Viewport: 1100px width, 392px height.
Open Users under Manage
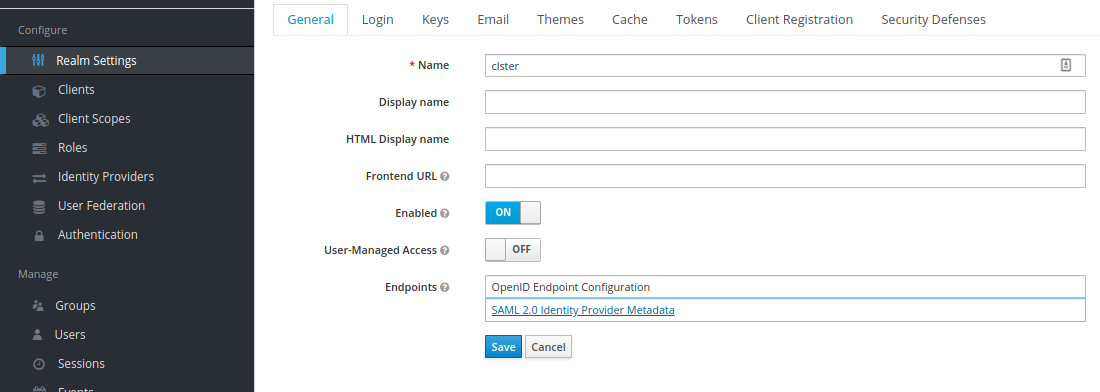pos(70,334)
